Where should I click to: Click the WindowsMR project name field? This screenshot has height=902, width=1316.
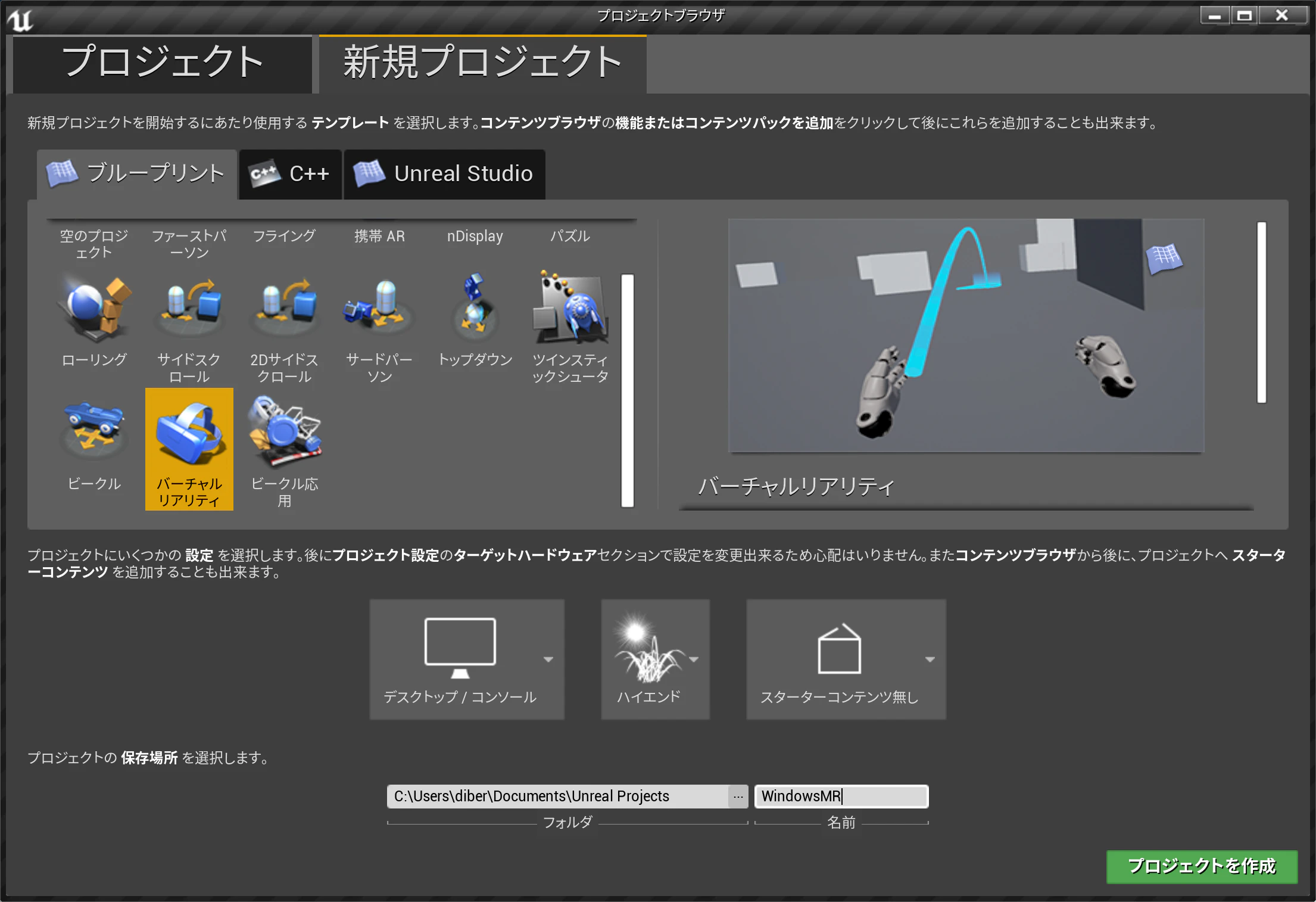coord(841,797)
